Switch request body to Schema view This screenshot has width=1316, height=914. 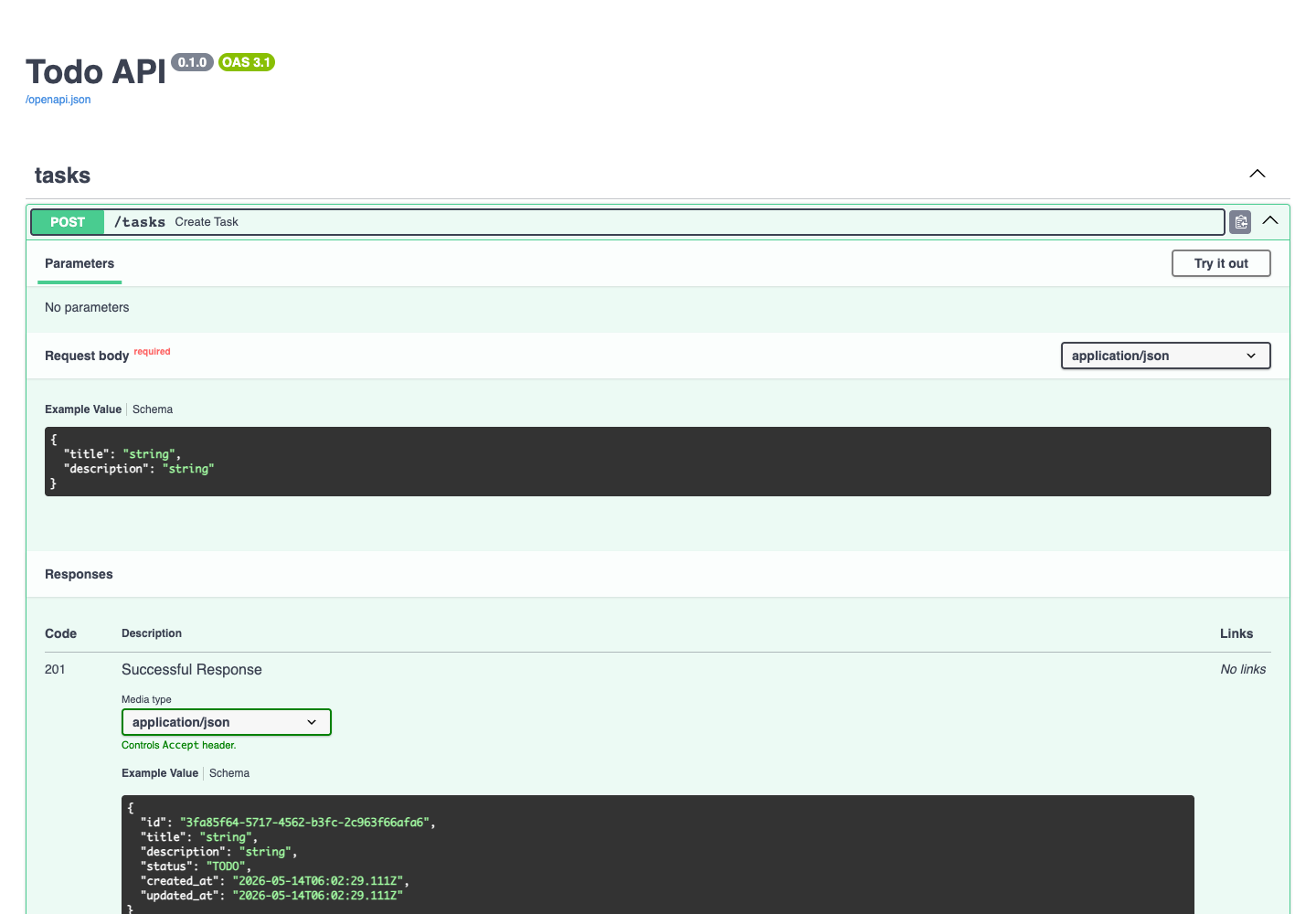click(153, 409)
